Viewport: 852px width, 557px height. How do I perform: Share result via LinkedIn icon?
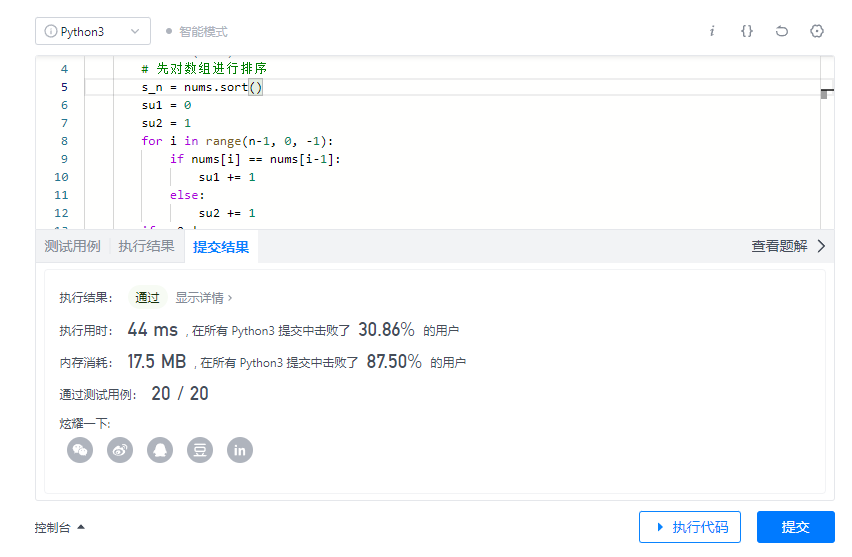tap(240, 450)
